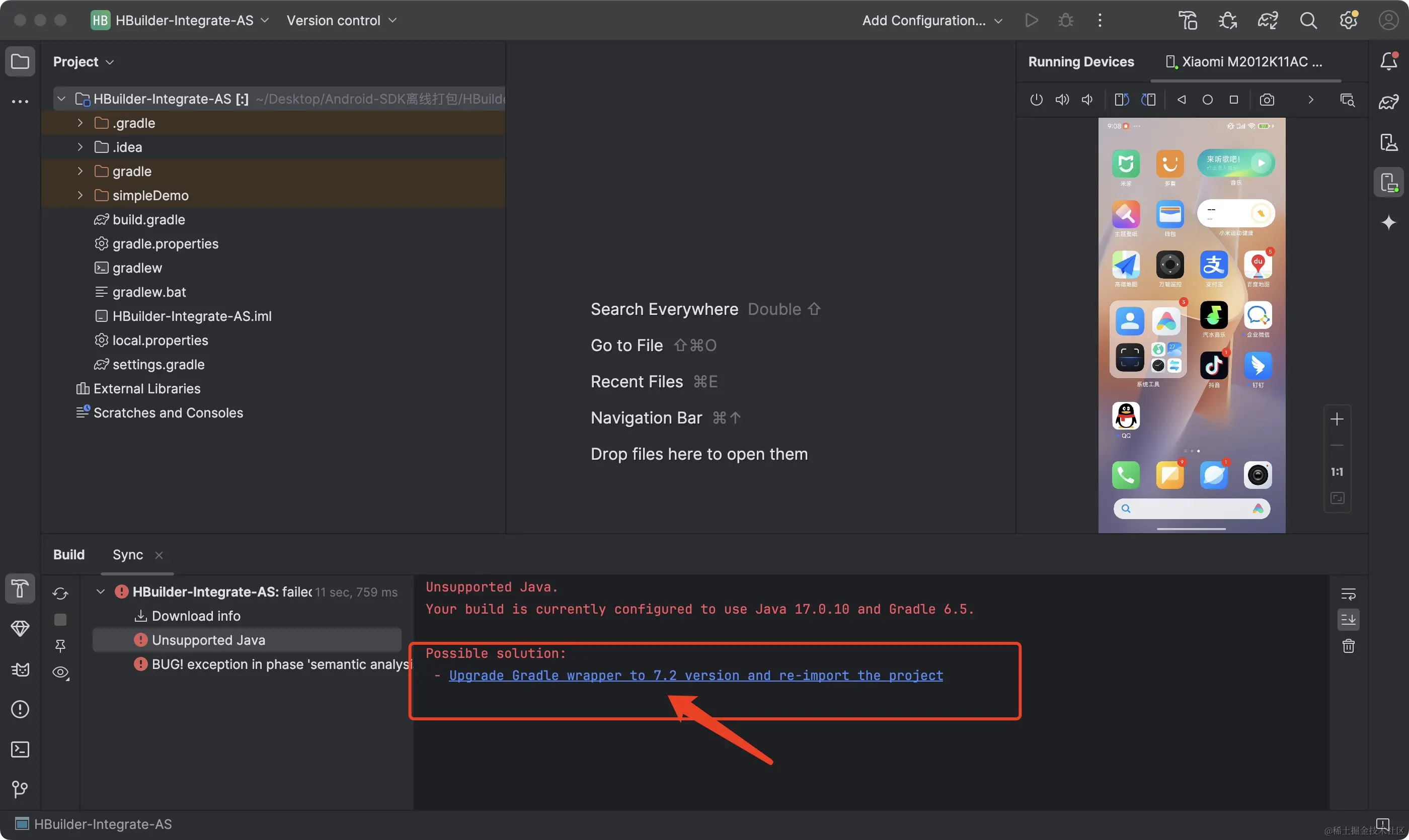This screenshot has height=840, width=1409.
Task: Open Add Configuration dropdown
Action: click(931, 21)
